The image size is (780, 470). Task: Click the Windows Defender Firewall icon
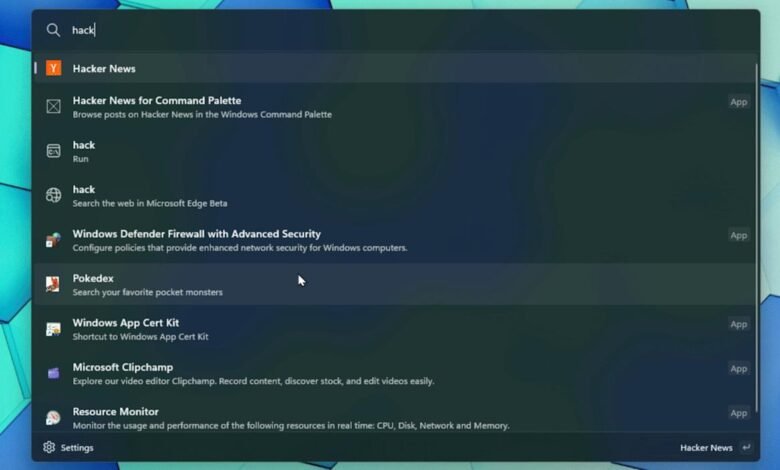pos(54,240)
